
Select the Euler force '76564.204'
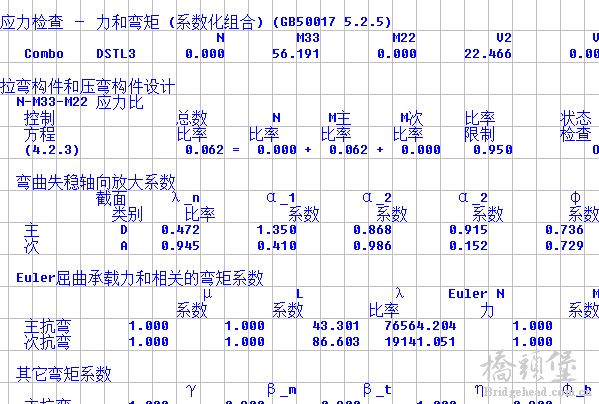click(x=420, y=326)
